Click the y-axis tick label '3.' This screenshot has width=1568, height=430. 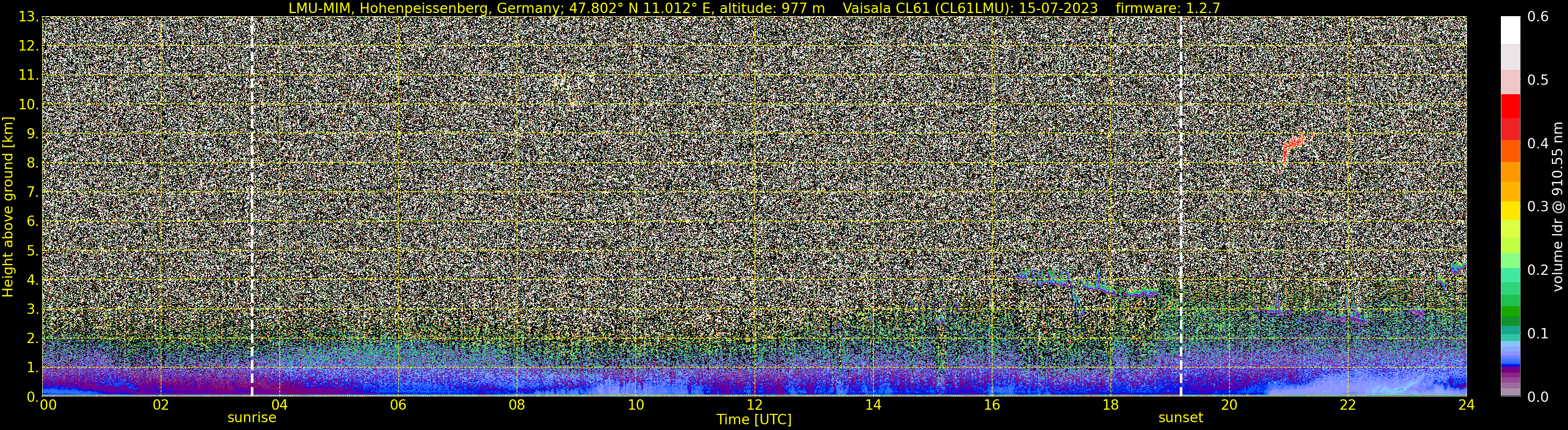tap(32, 309)
